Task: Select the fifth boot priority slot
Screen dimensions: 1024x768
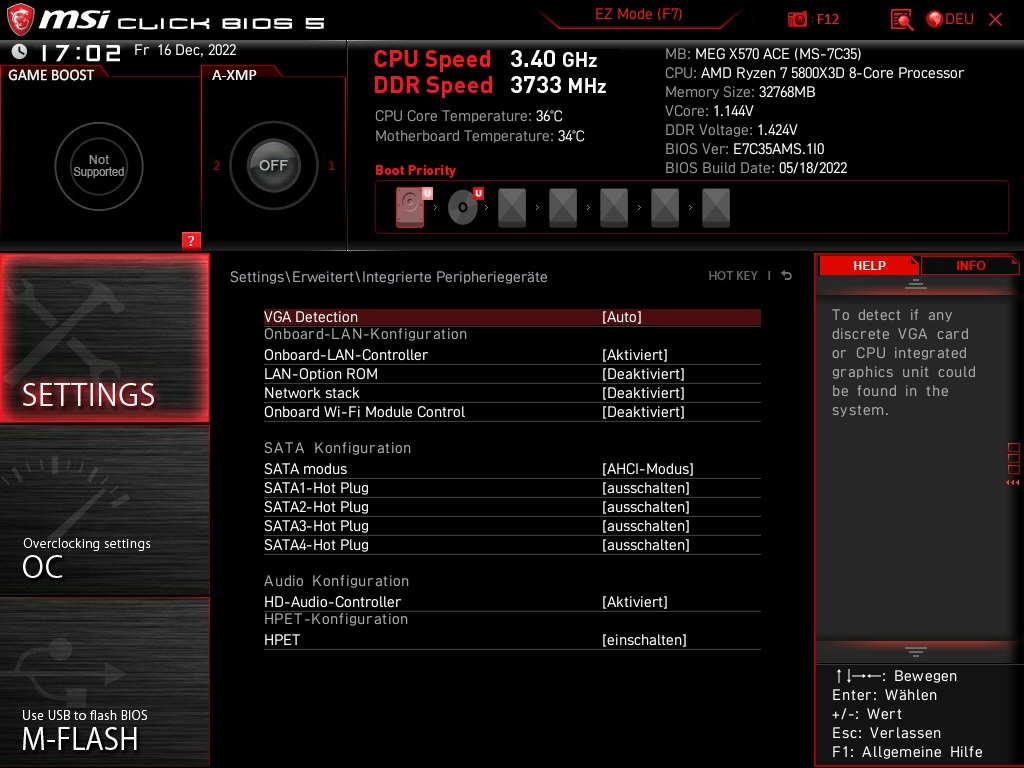Action: click(x=614, y=208)
